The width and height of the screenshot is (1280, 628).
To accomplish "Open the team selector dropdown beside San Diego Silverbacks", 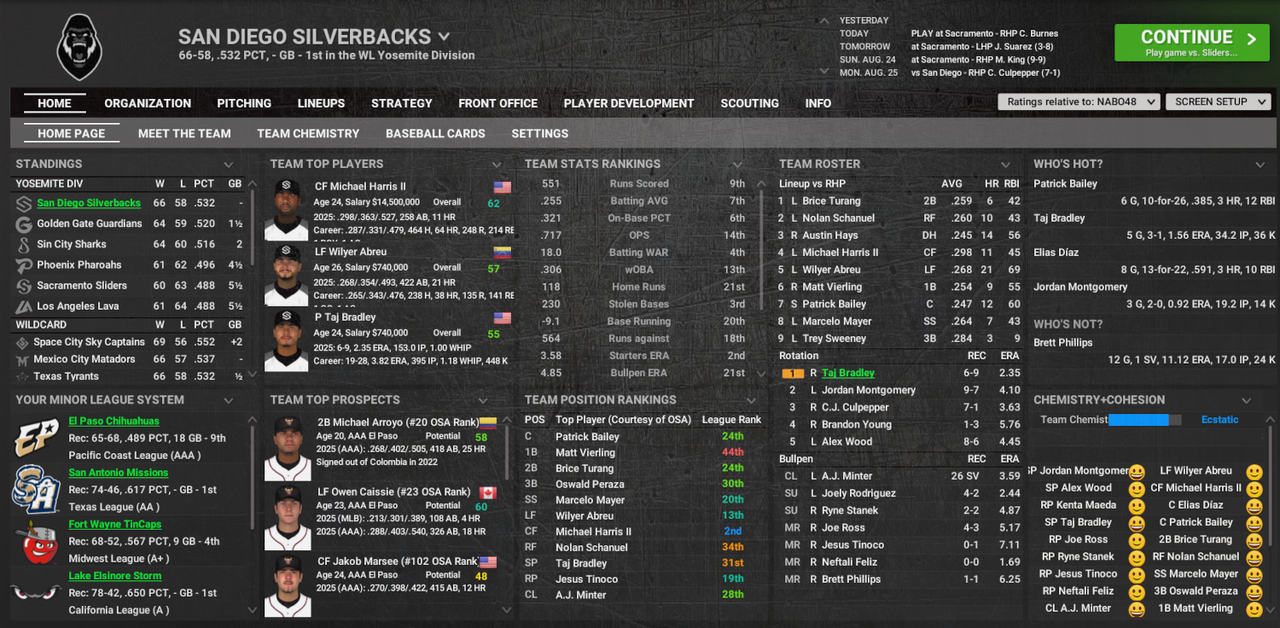I will 443,37.
